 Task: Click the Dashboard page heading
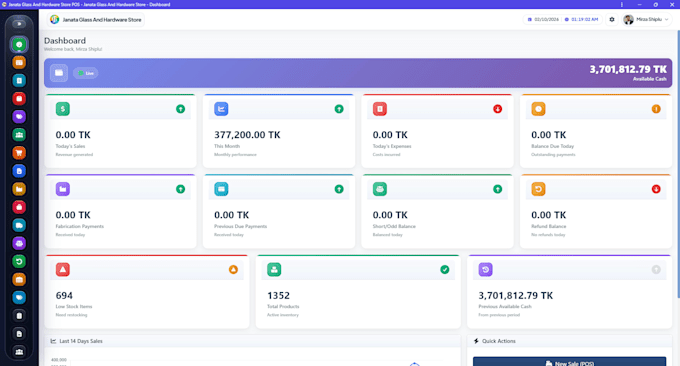pos(65,41)
